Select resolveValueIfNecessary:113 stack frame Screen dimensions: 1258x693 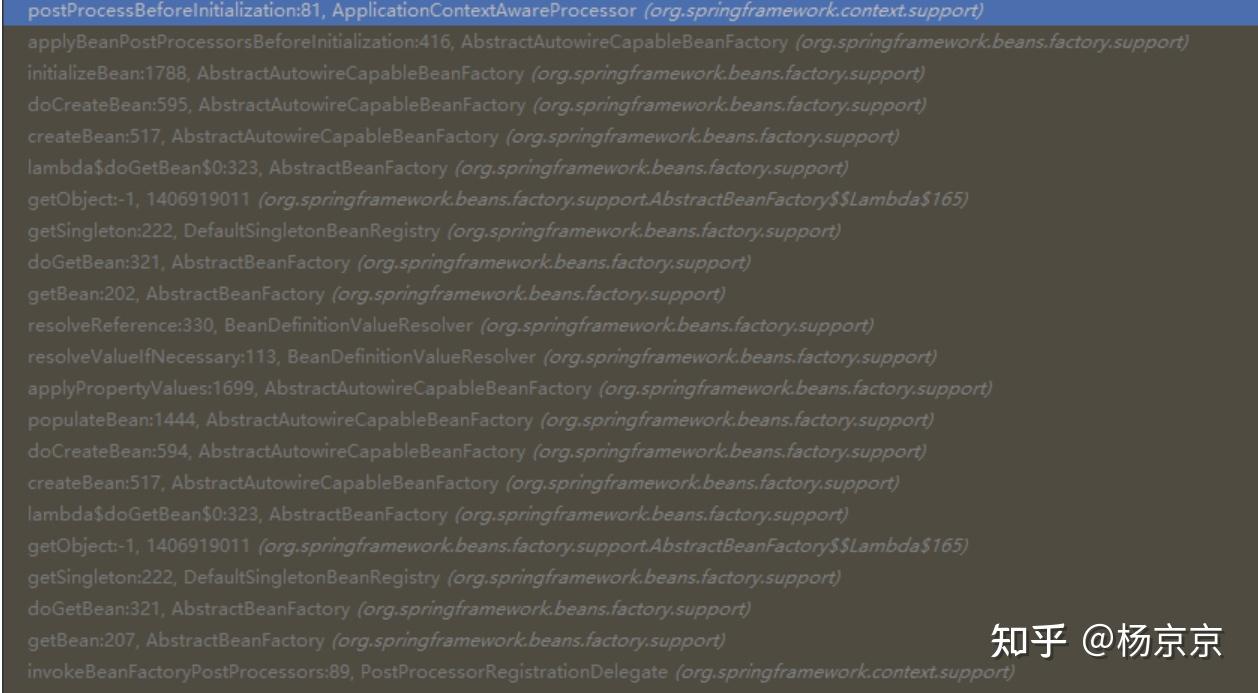tap(629, 357)
